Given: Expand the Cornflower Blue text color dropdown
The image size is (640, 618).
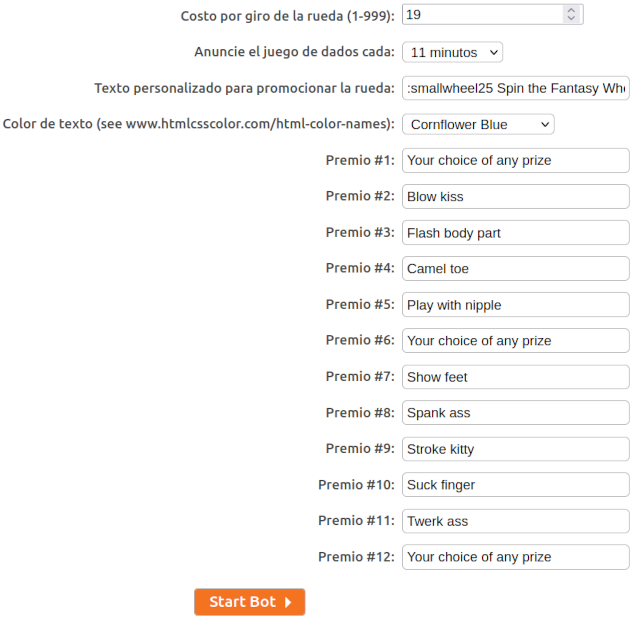Looking at the screenshot, I should [x=478, y=124].
